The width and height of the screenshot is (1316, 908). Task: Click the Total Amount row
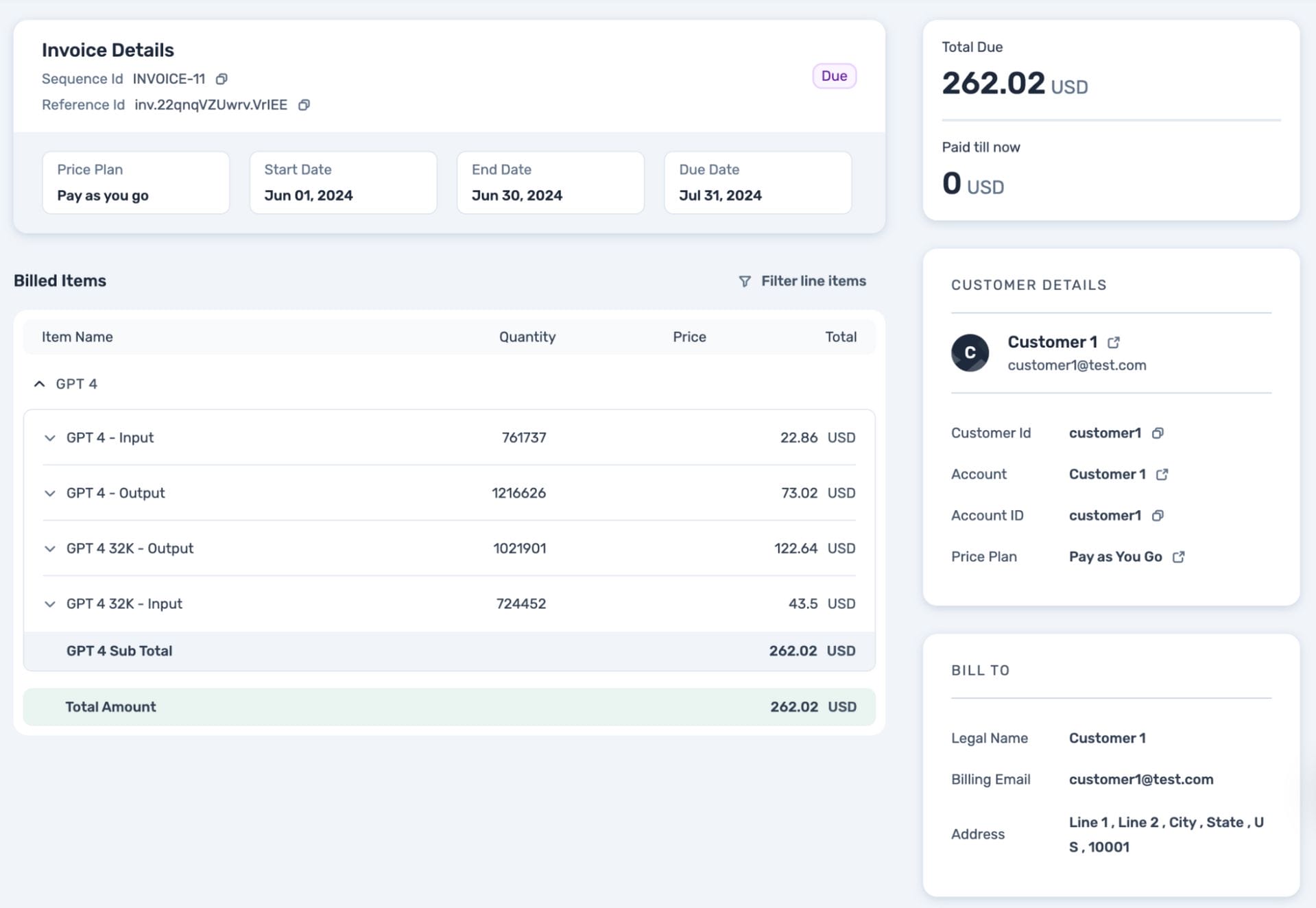click(x=449, y=707)
